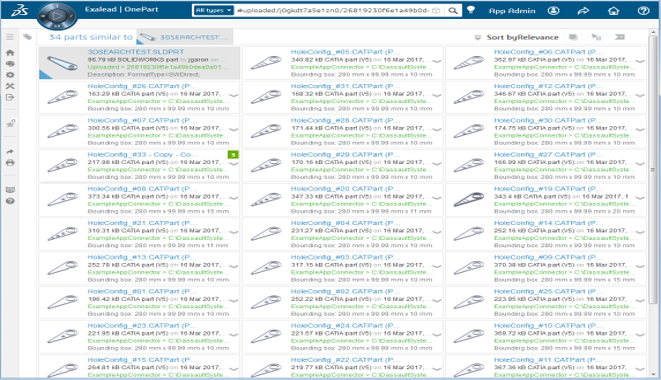Click the light bulb tips icon
Image resolution: width=661 pixels, height=380 pixels.
pos(471,10)
